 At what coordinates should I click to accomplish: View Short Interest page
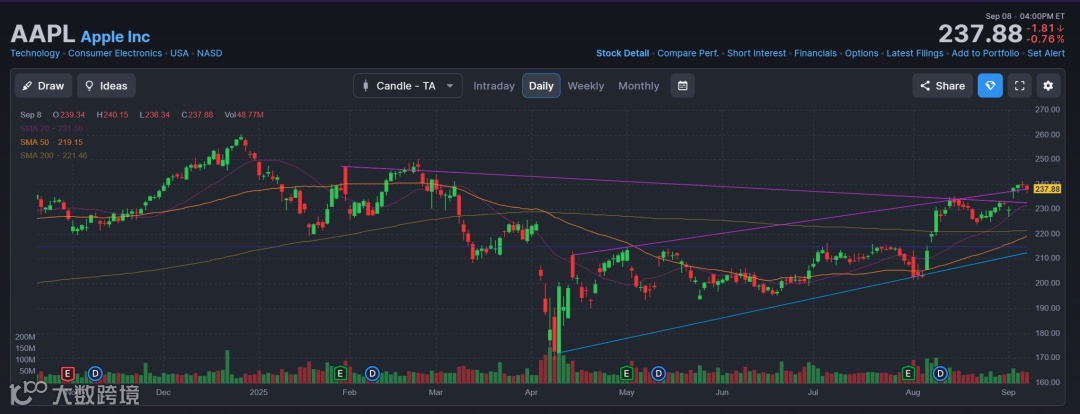(x=756, y=53)
